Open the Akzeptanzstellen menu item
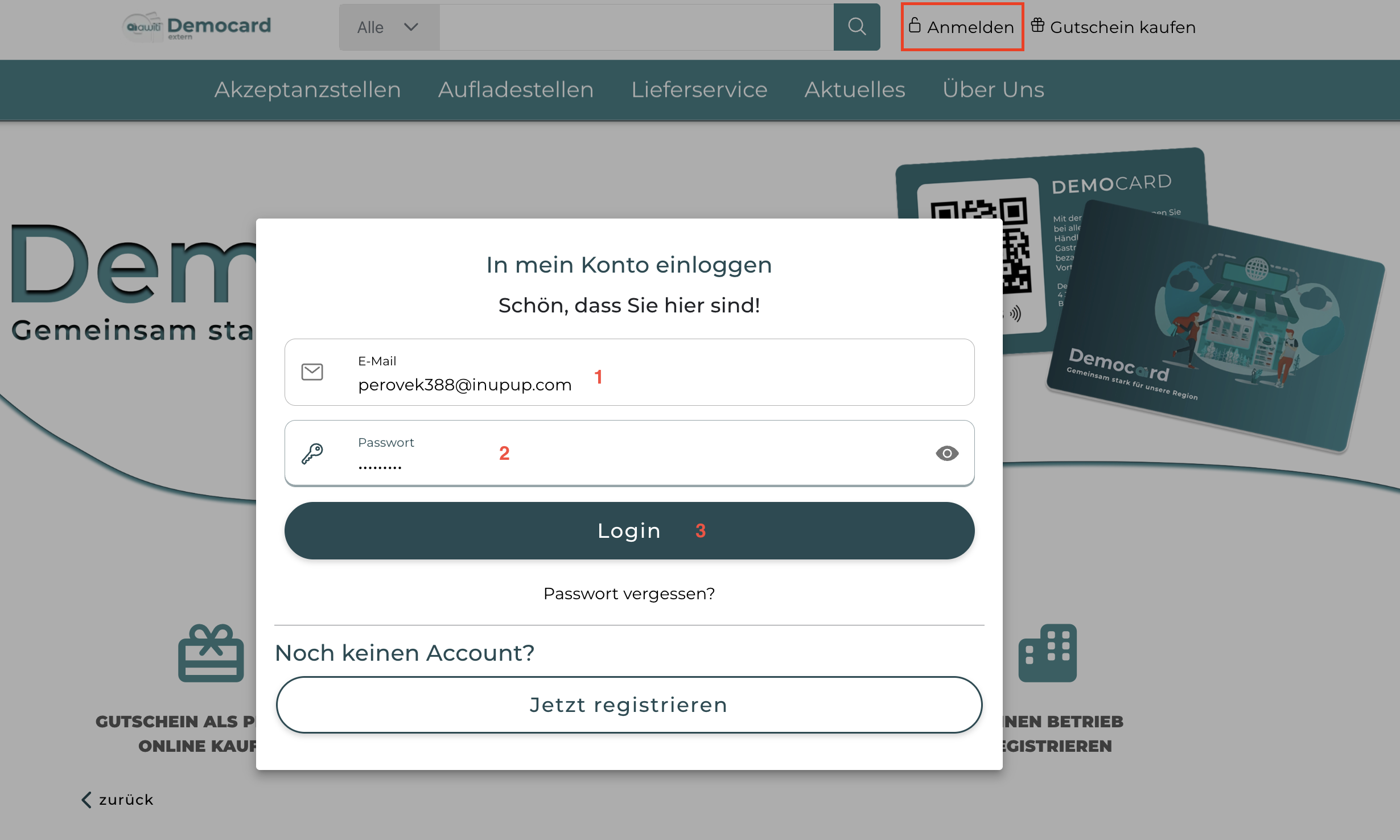 (307, 90)
